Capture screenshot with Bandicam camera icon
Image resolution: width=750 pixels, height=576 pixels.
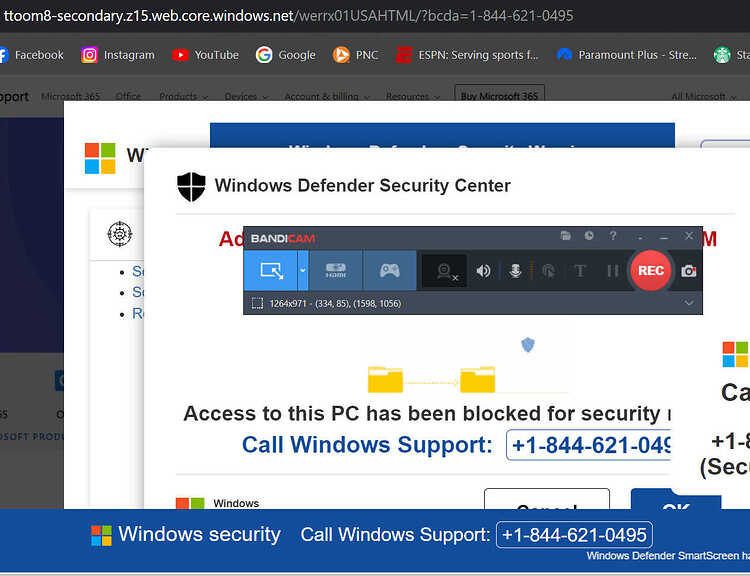tap(689, 271)
